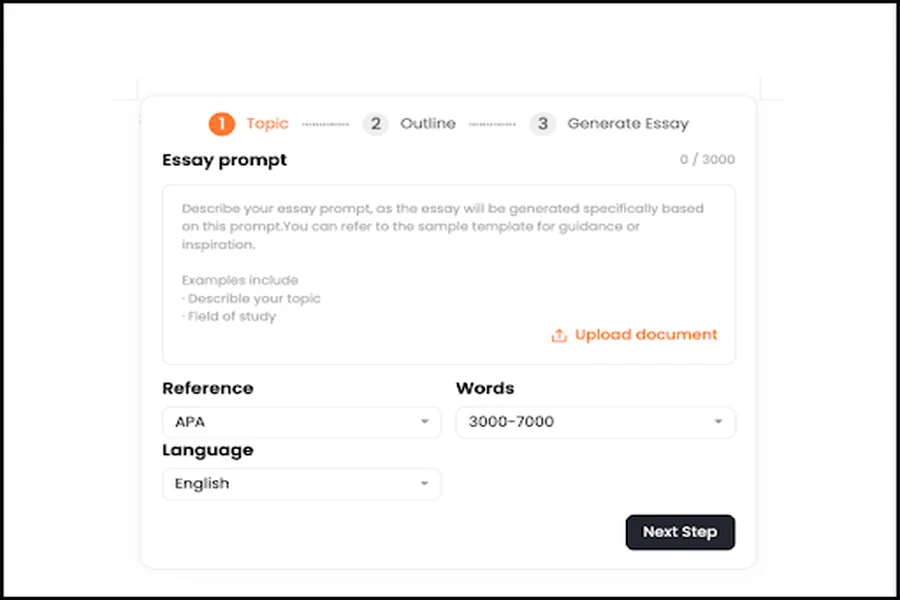Click the Words dropdown arrow icon
900x600 pixels.
718,422
